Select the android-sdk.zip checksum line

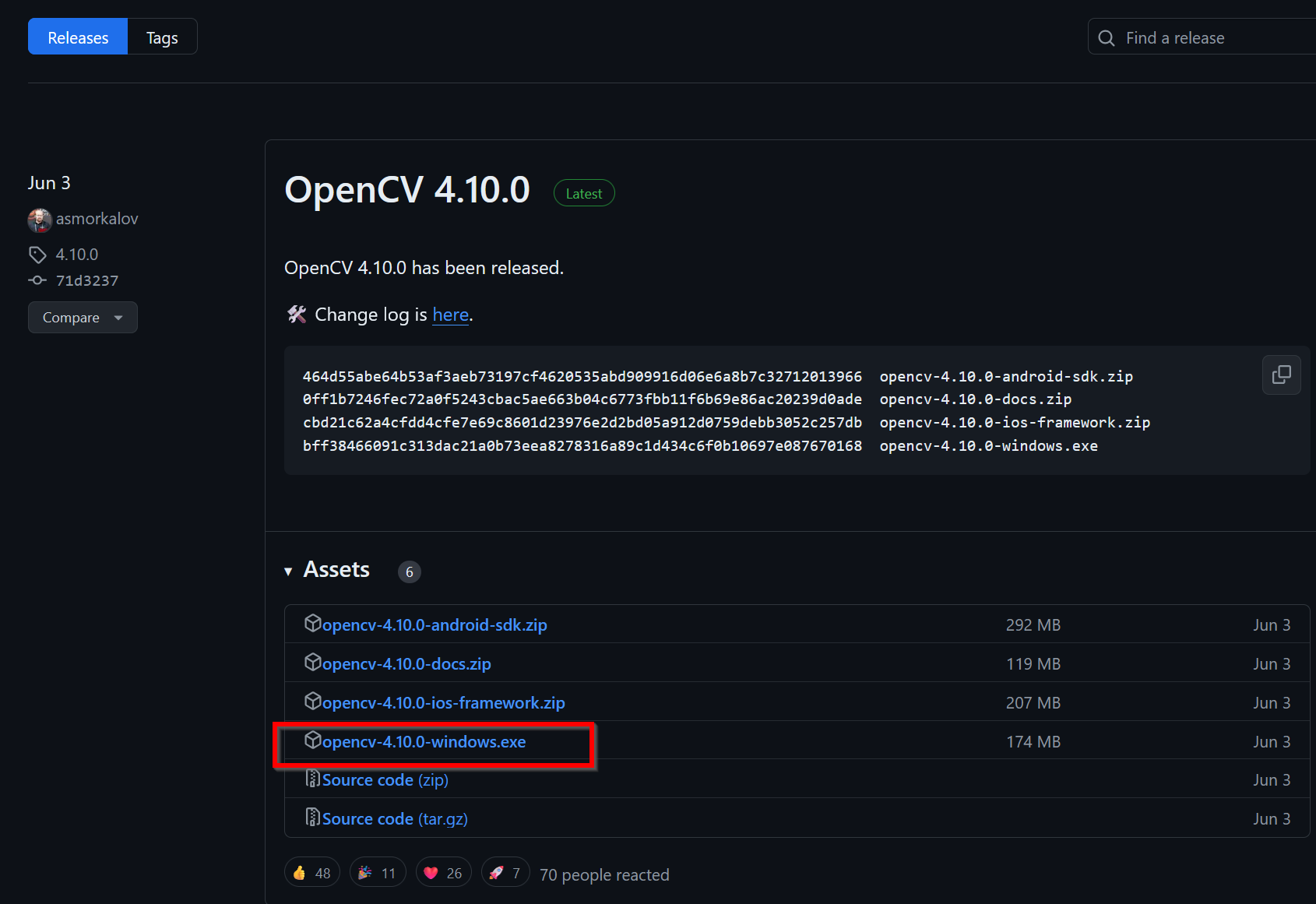click(x=717, y=376)
